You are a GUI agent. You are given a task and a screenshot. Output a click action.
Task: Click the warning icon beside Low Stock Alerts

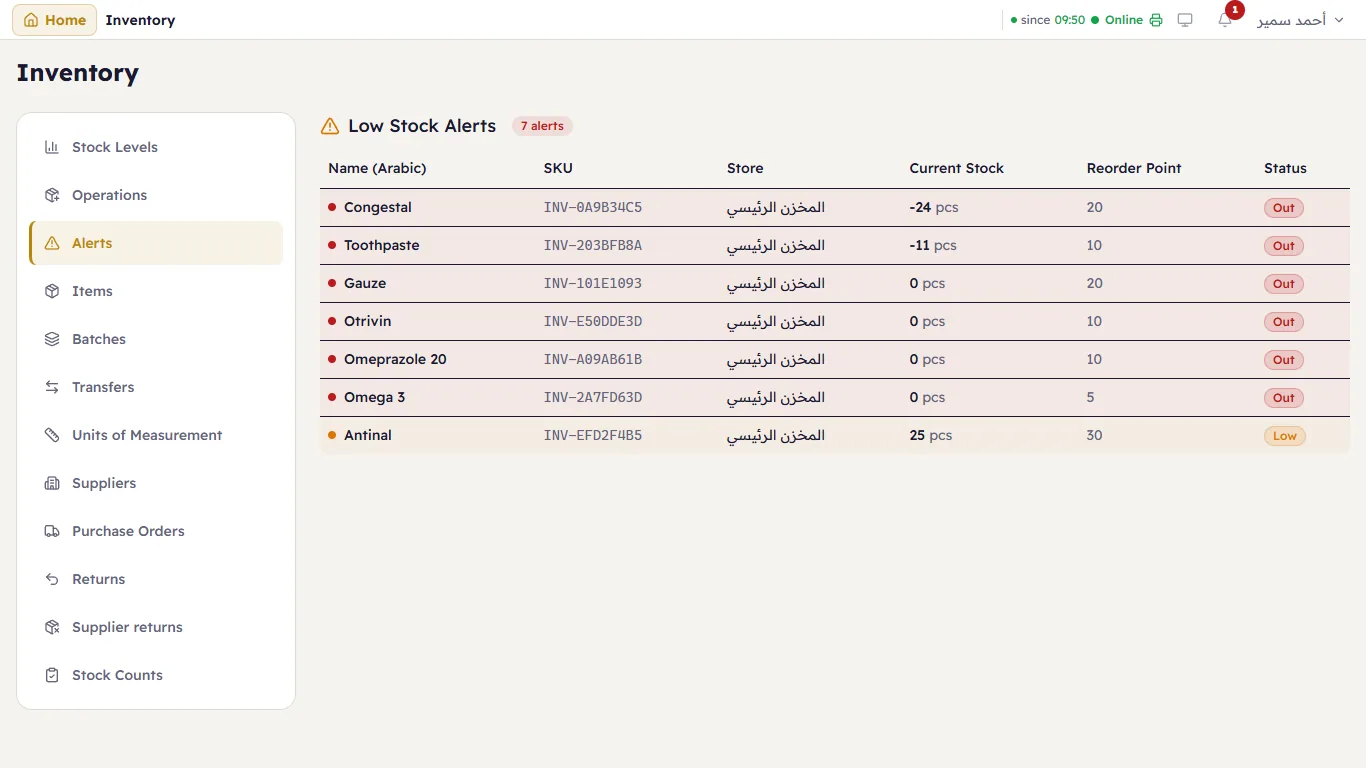pos(330,126)
